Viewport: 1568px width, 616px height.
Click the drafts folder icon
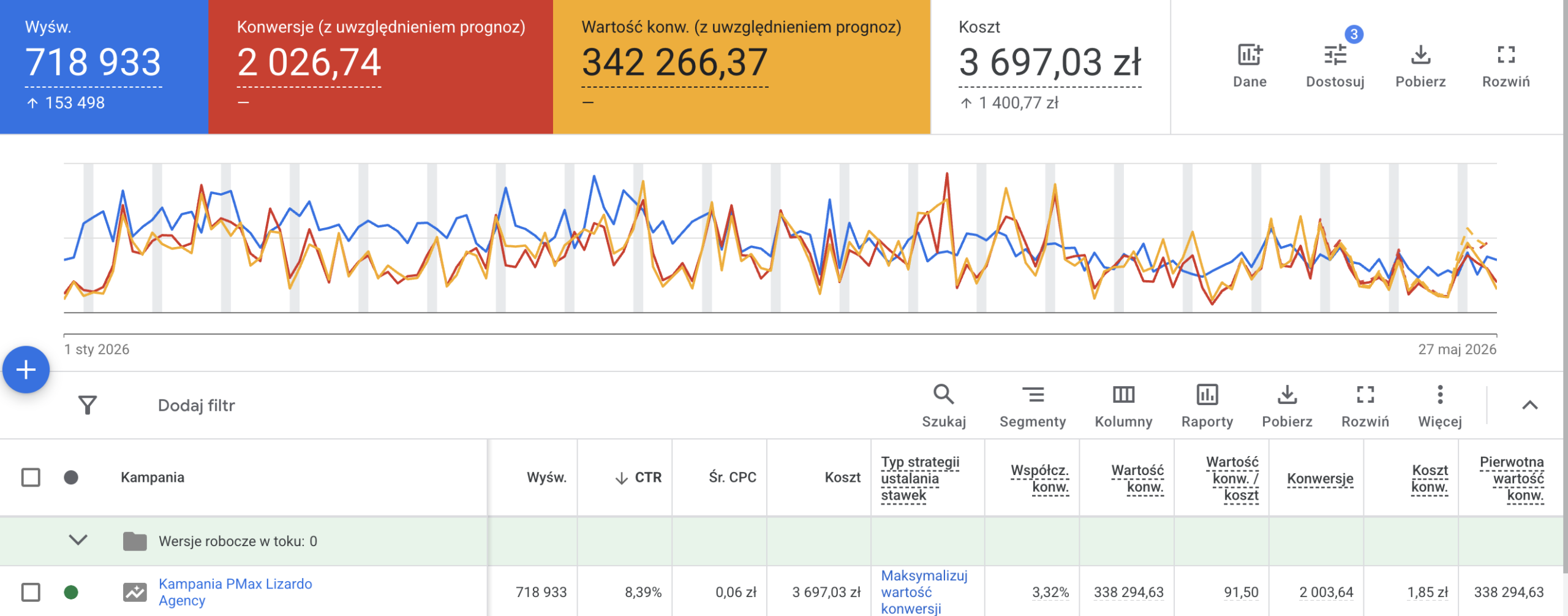135,541
